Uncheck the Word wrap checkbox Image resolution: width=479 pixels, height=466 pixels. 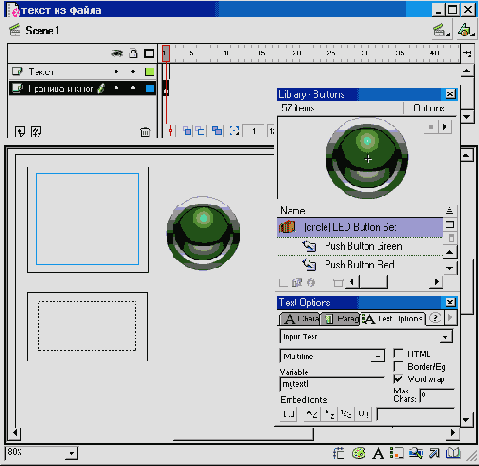[x=398, y=379]
